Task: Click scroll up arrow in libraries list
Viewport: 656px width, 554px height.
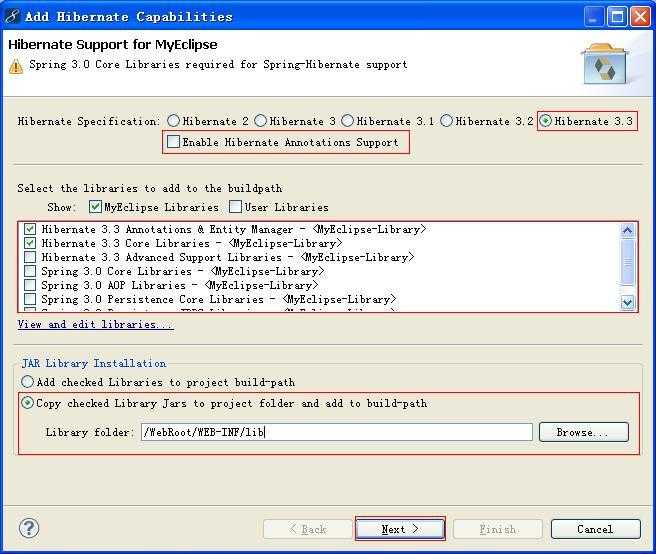Action: pos(627,230)
